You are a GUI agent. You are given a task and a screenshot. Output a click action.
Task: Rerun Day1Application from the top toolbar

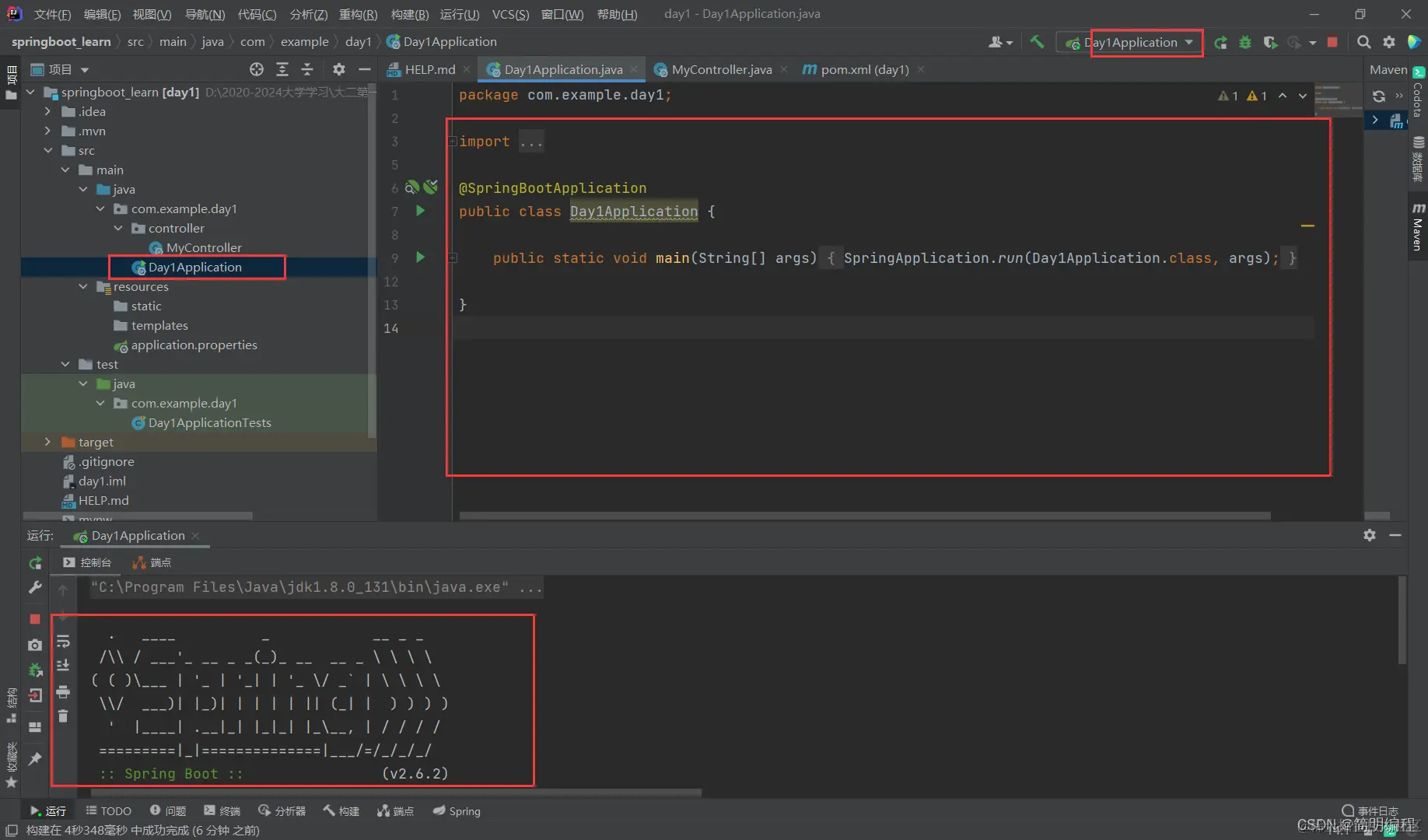(x=1220, y=42)
